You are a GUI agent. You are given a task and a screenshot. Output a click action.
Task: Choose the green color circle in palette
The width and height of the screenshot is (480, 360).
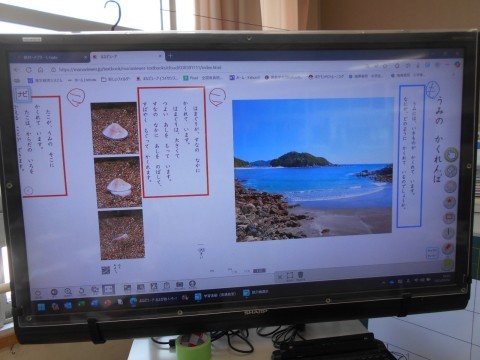tap(448, 264)
